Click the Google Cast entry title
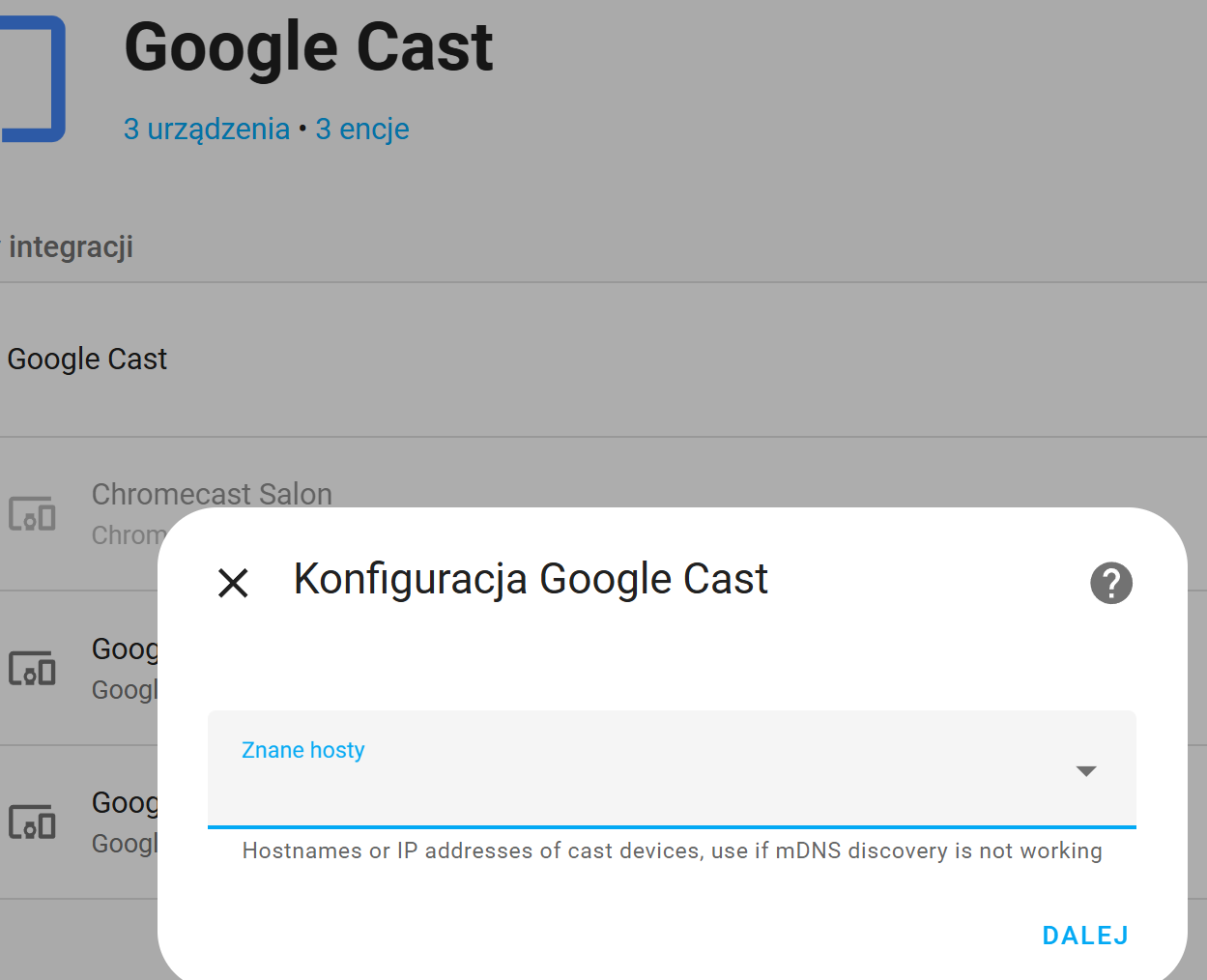This screenshot has height=980, width=1207. (87, 359)
